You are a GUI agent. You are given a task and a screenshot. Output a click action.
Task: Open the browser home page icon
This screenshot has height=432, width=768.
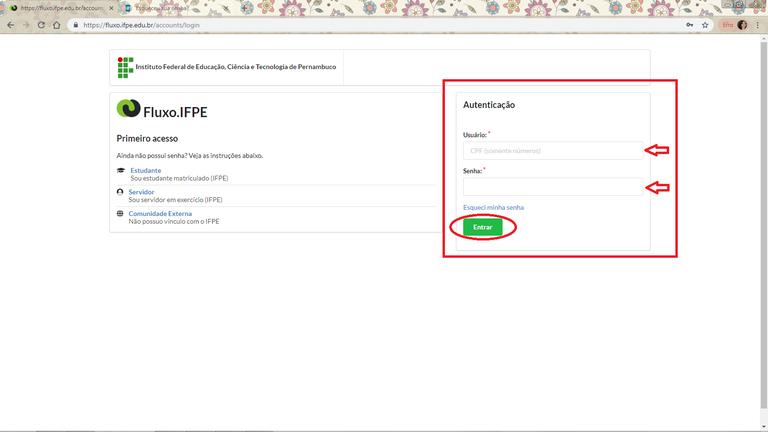click(56, 25)
